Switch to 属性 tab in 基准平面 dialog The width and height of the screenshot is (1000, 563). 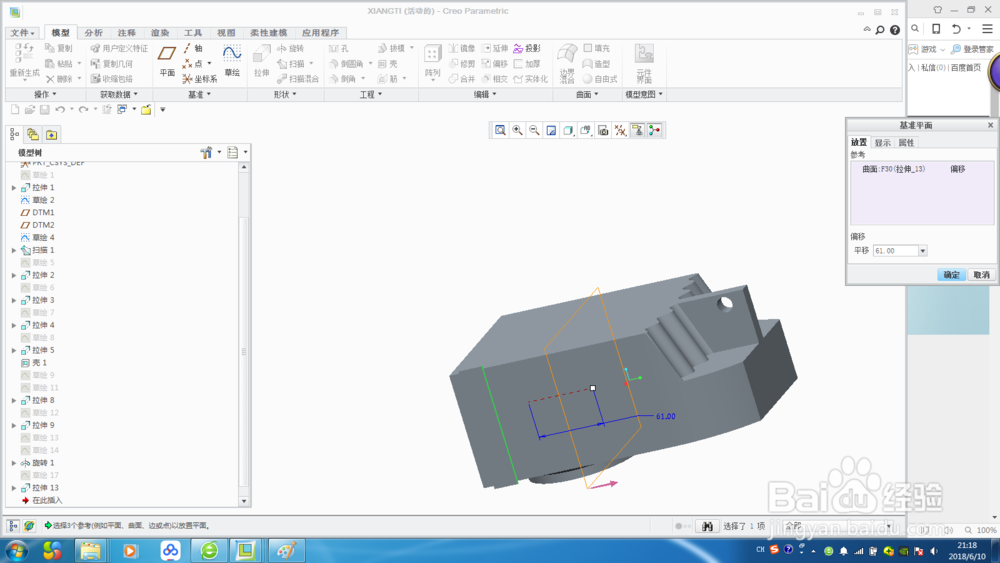click(x=906, y=143)
